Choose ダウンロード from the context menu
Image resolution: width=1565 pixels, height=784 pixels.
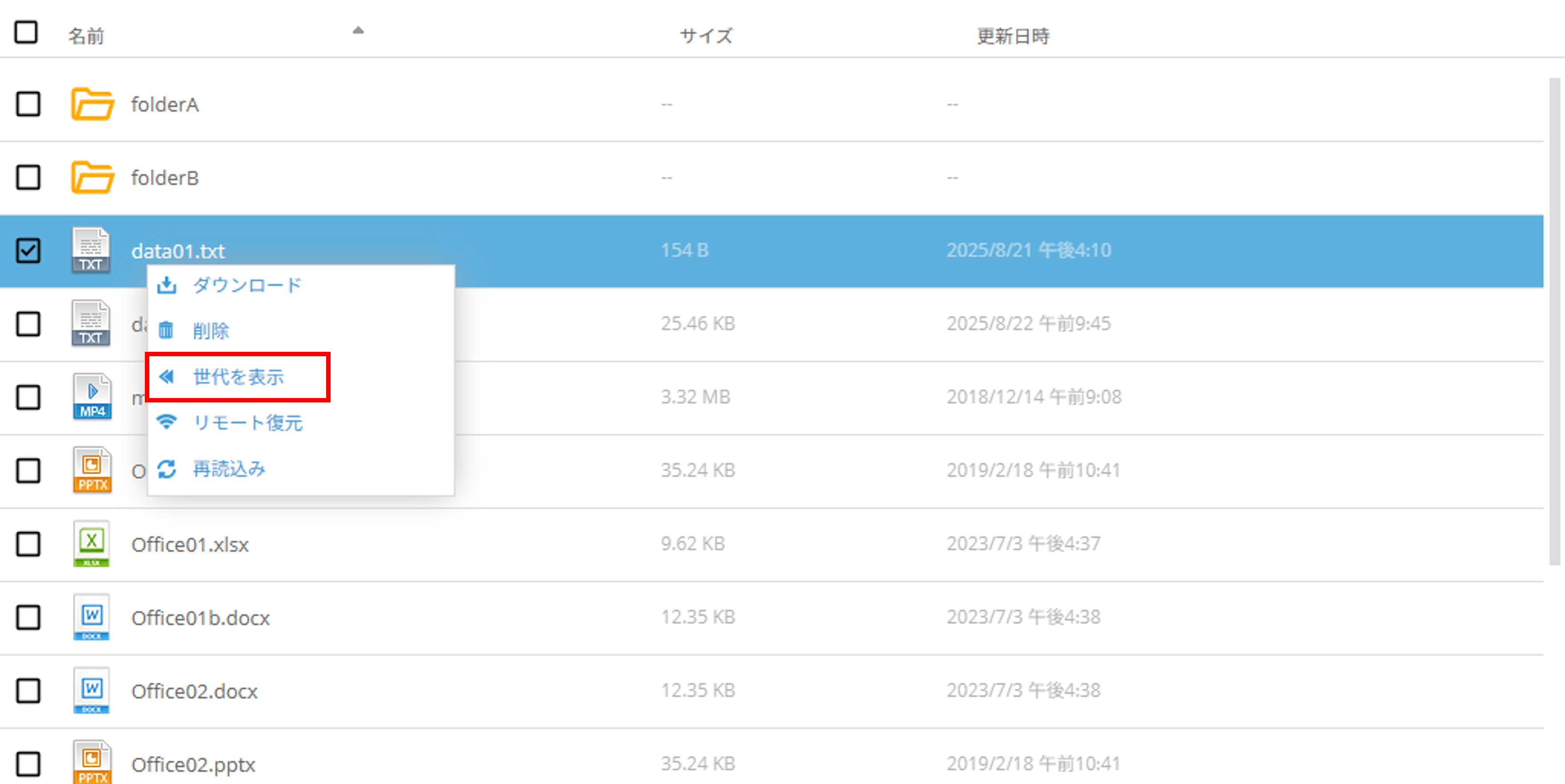247,285
